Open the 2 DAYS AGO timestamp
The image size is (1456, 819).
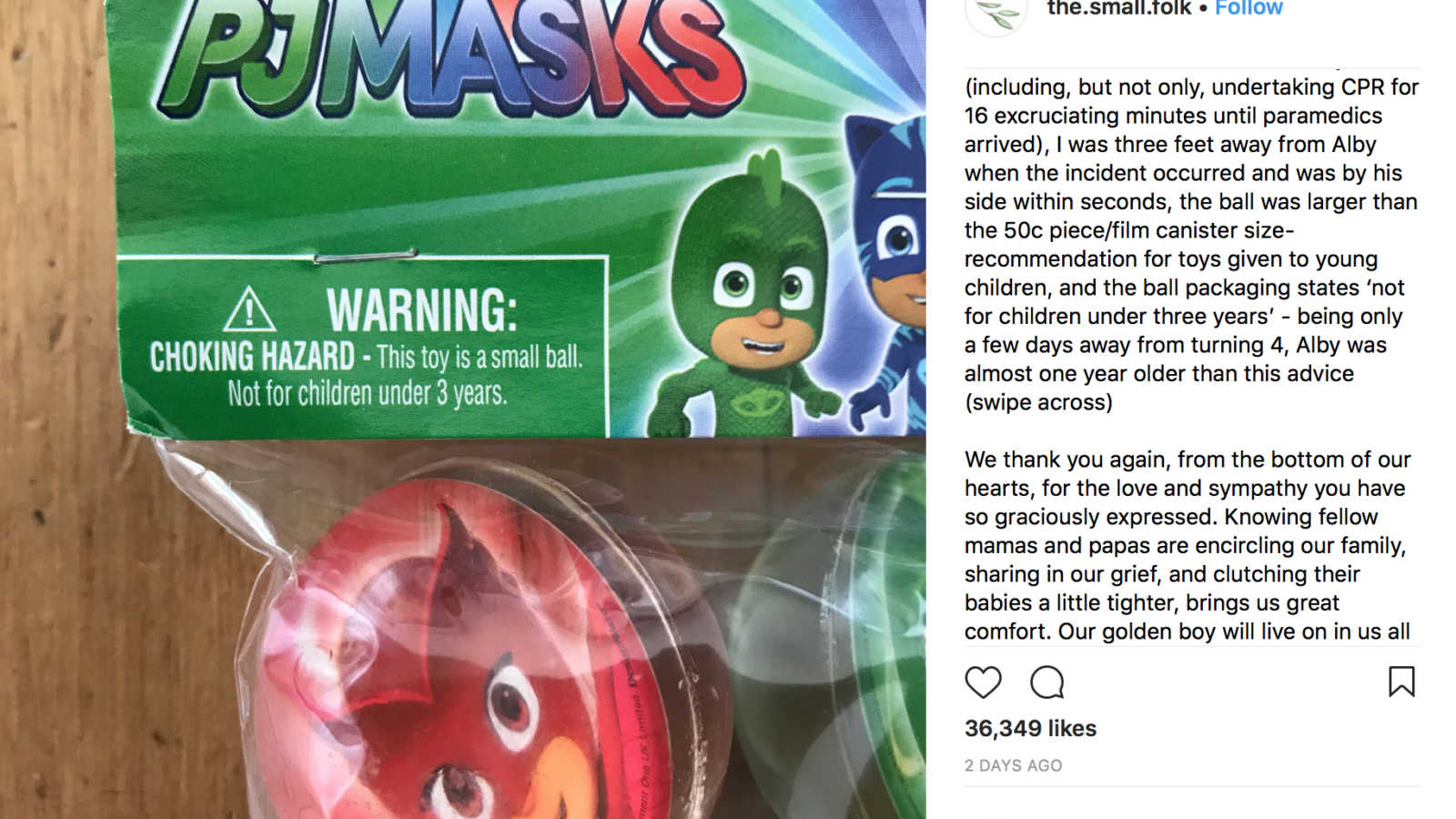(1013, 765)
